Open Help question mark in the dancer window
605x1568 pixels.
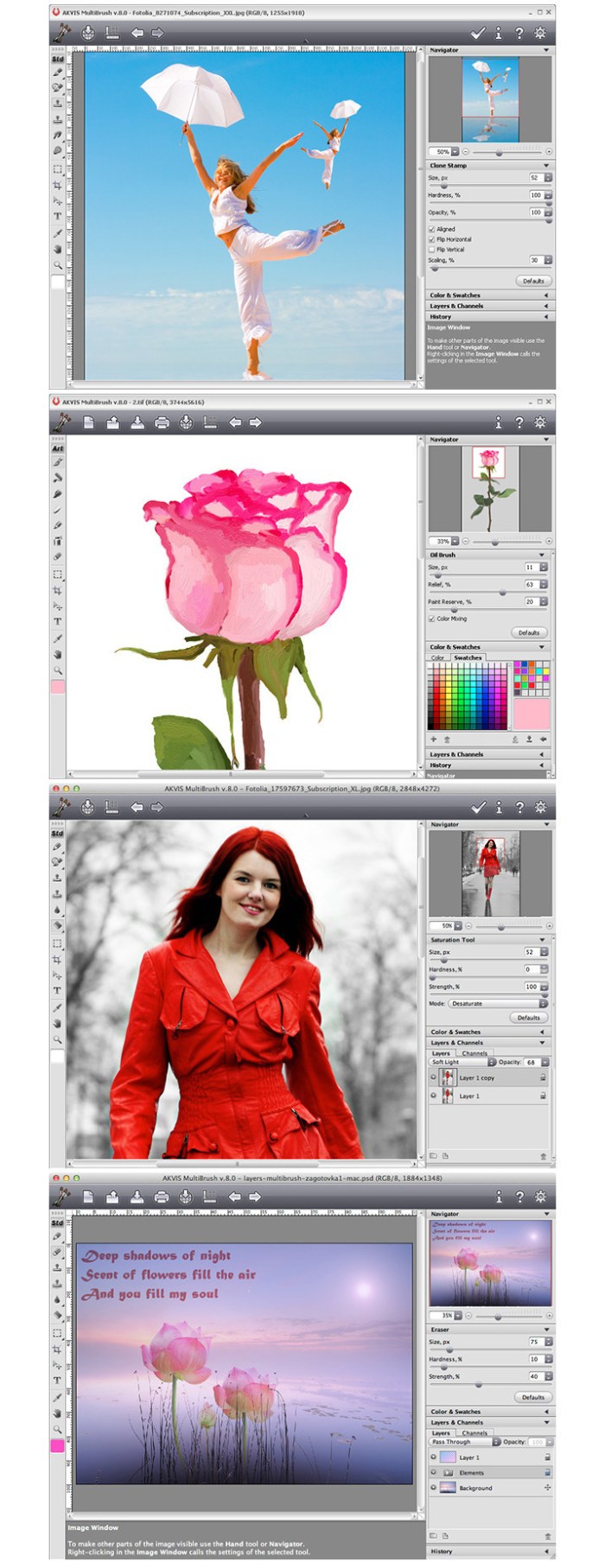click(x=519, y=33)
